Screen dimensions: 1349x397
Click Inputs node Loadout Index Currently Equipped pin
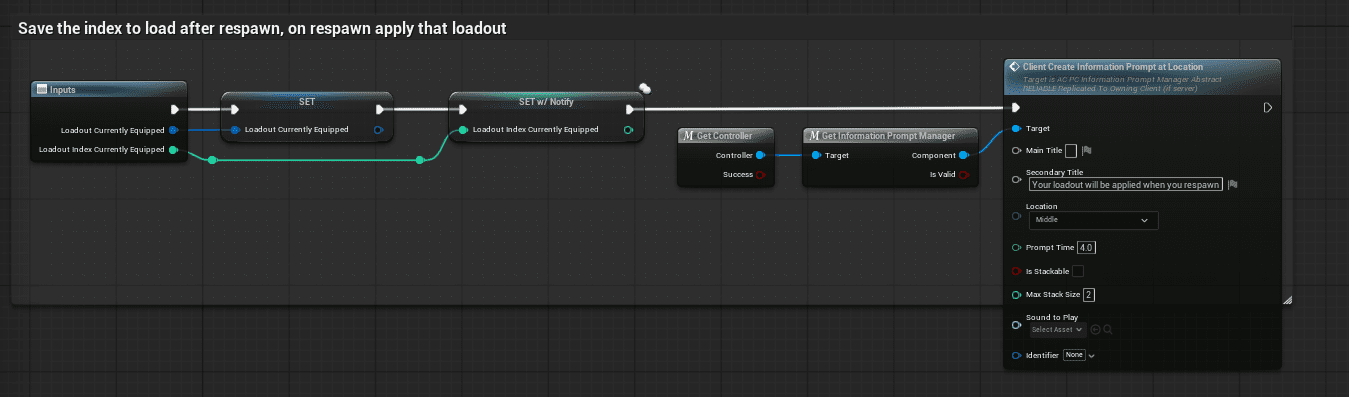(x=173, y=150)
